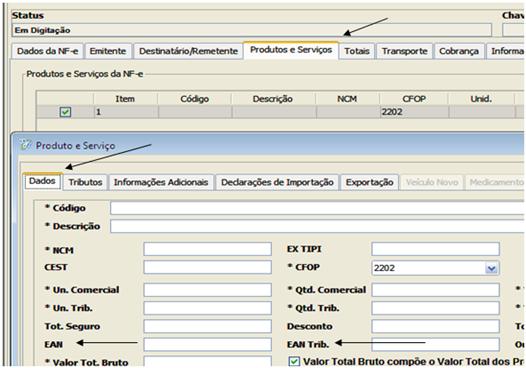
Task: Focus the CEST input field
Action: click(207, 267)
